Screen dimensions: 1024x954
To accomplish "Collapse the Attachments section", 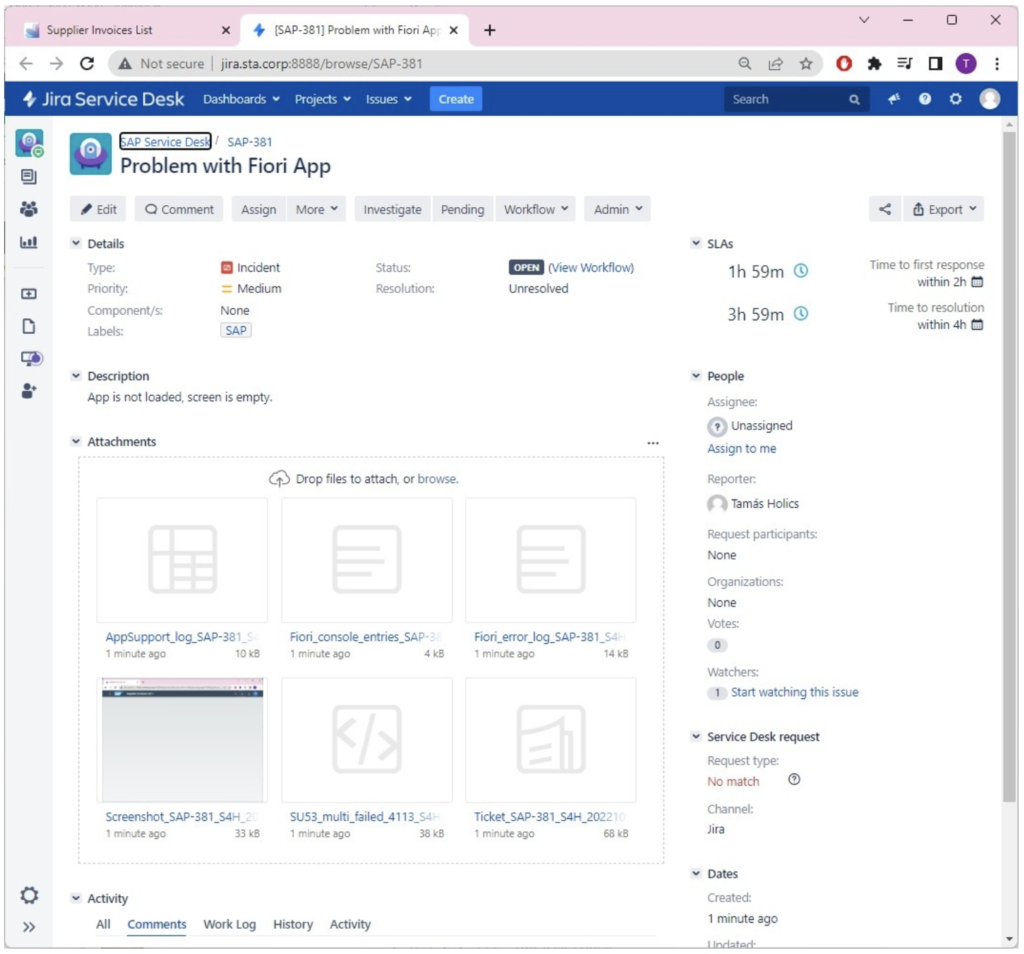I will pos(76,441).
